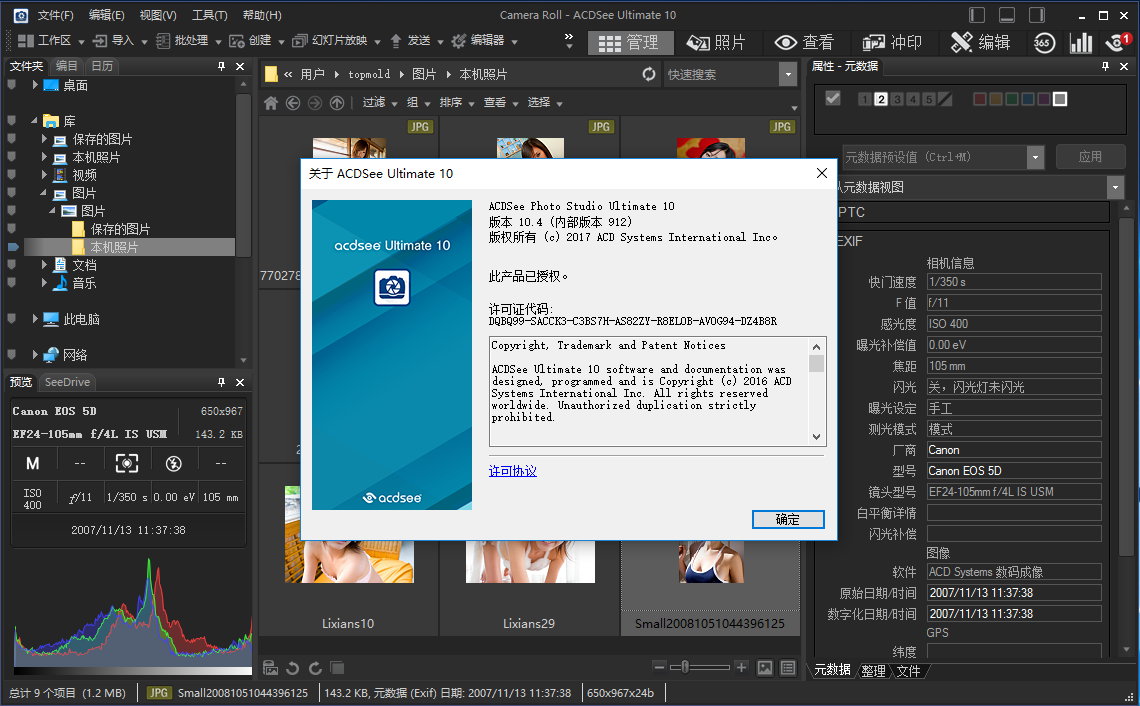Viewport: 1140px width, 706px height.
Task: Toggle easy-select marker next to 桌面
Action: coord(12,85)
